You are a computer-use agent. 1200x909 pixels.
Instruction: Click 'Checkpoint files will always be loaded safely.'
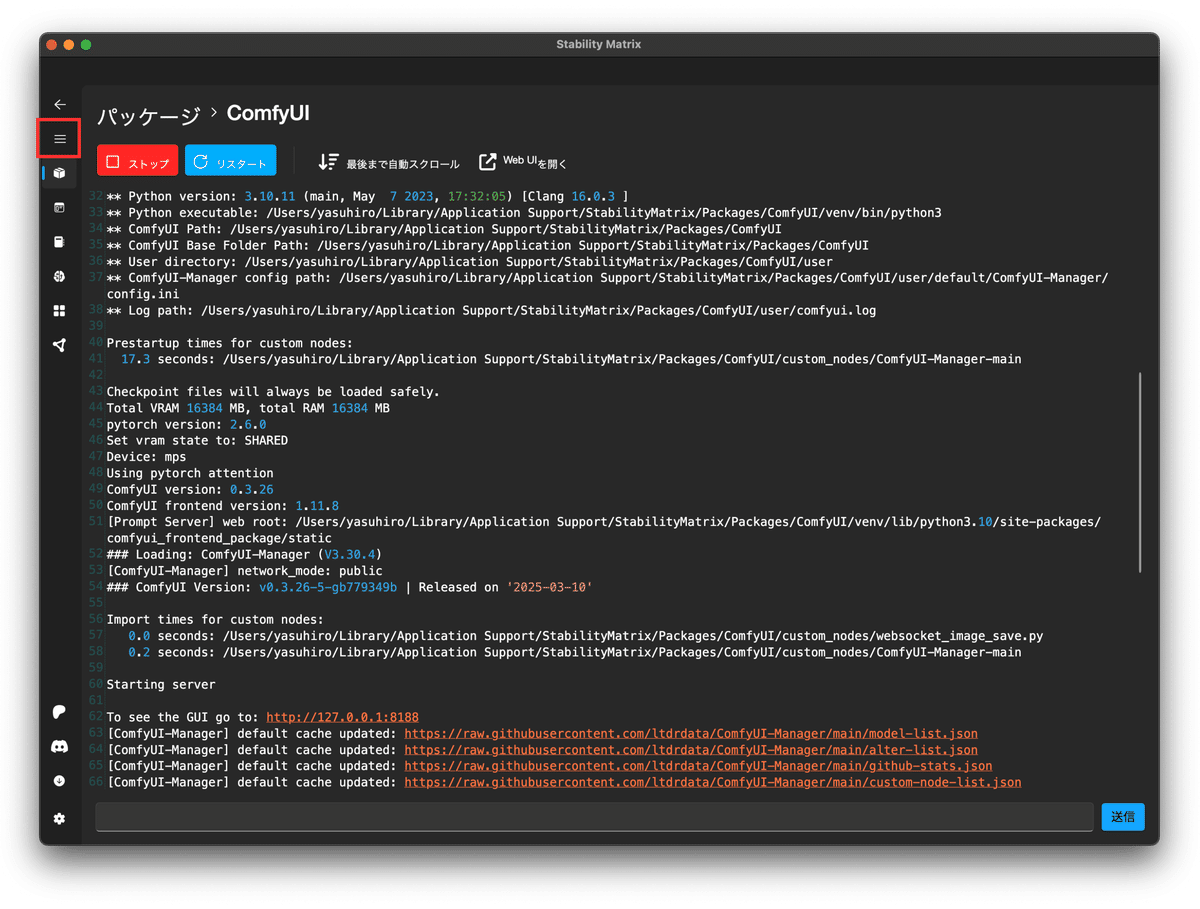(x=273, y=392)
